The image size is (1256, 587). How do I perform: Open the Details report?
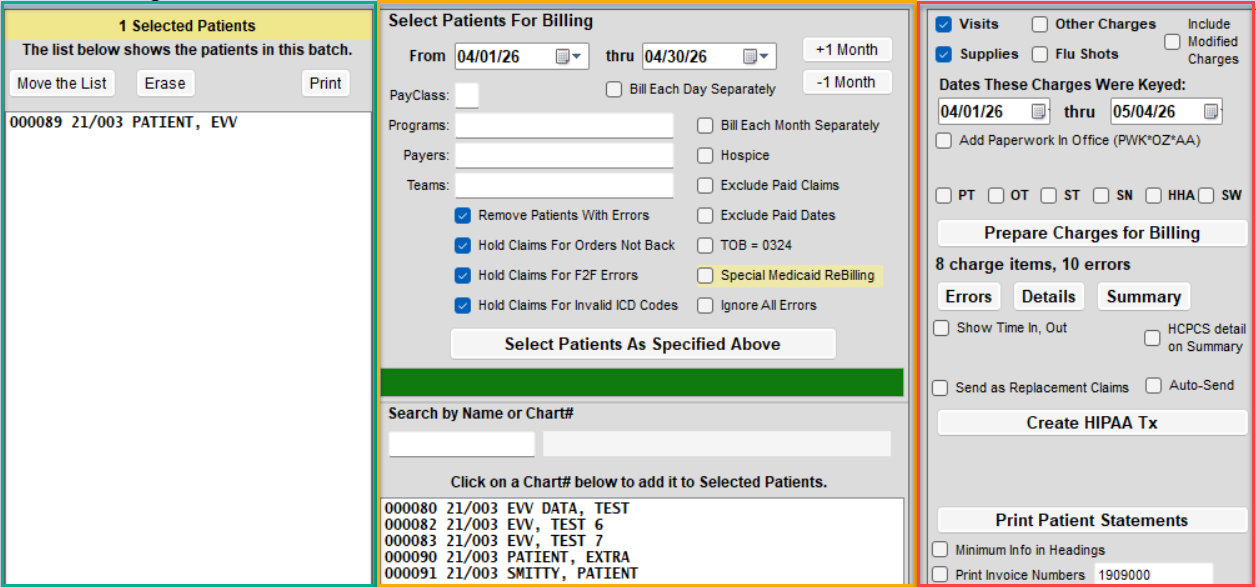click(x=1049, y=296)
